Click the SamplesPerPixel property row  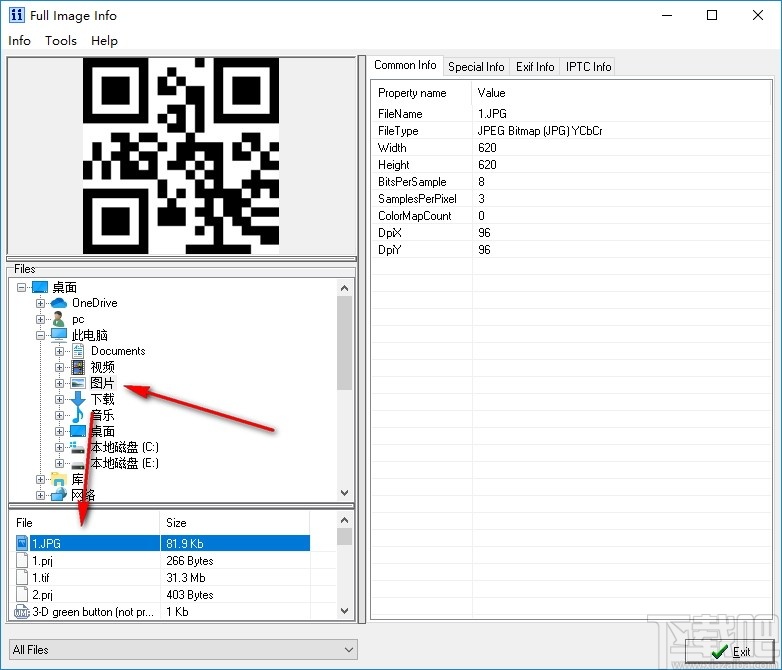tap(572, 199)
